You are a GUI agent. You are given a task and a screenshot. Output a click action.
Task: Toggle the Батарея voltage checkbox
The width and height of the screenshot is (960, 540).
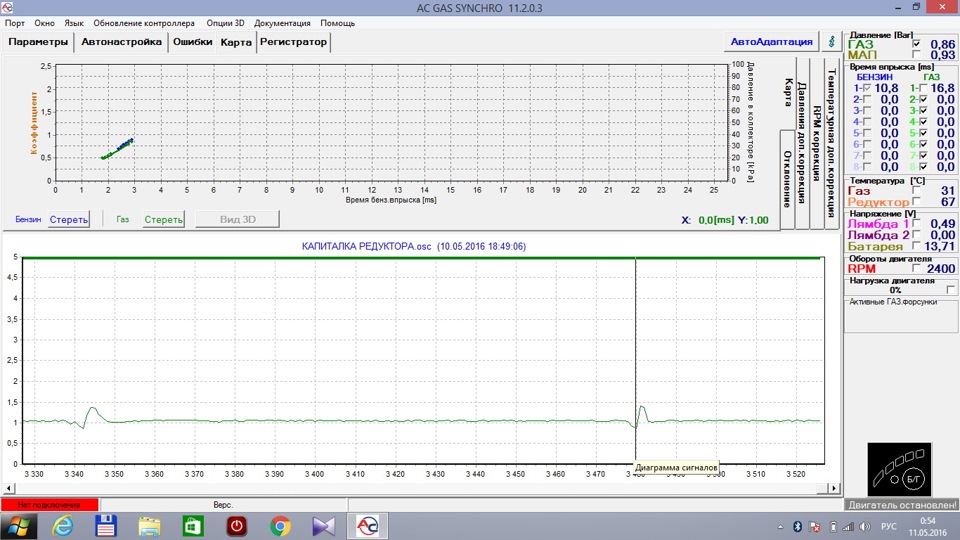[x=916, y=246]
